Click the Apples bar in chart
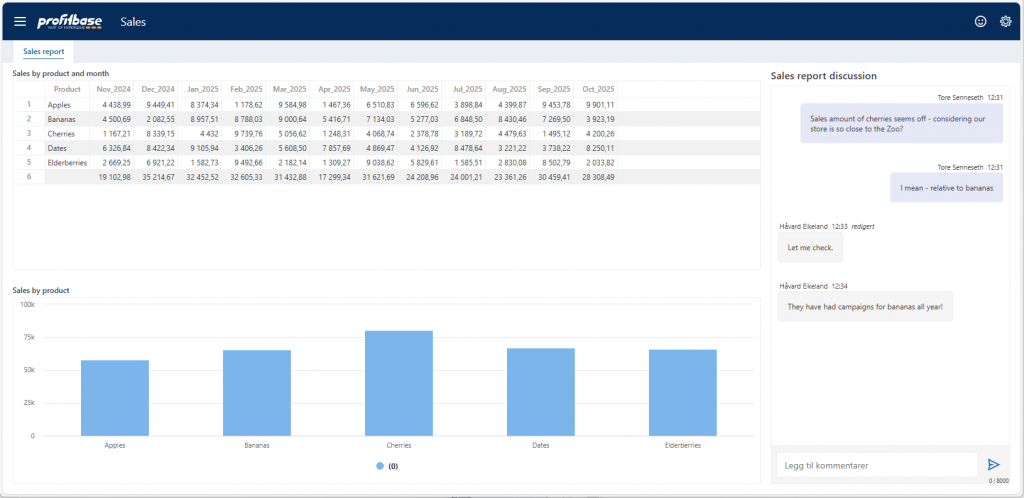The image size is (1024, 498). click(x=115, y=398)
